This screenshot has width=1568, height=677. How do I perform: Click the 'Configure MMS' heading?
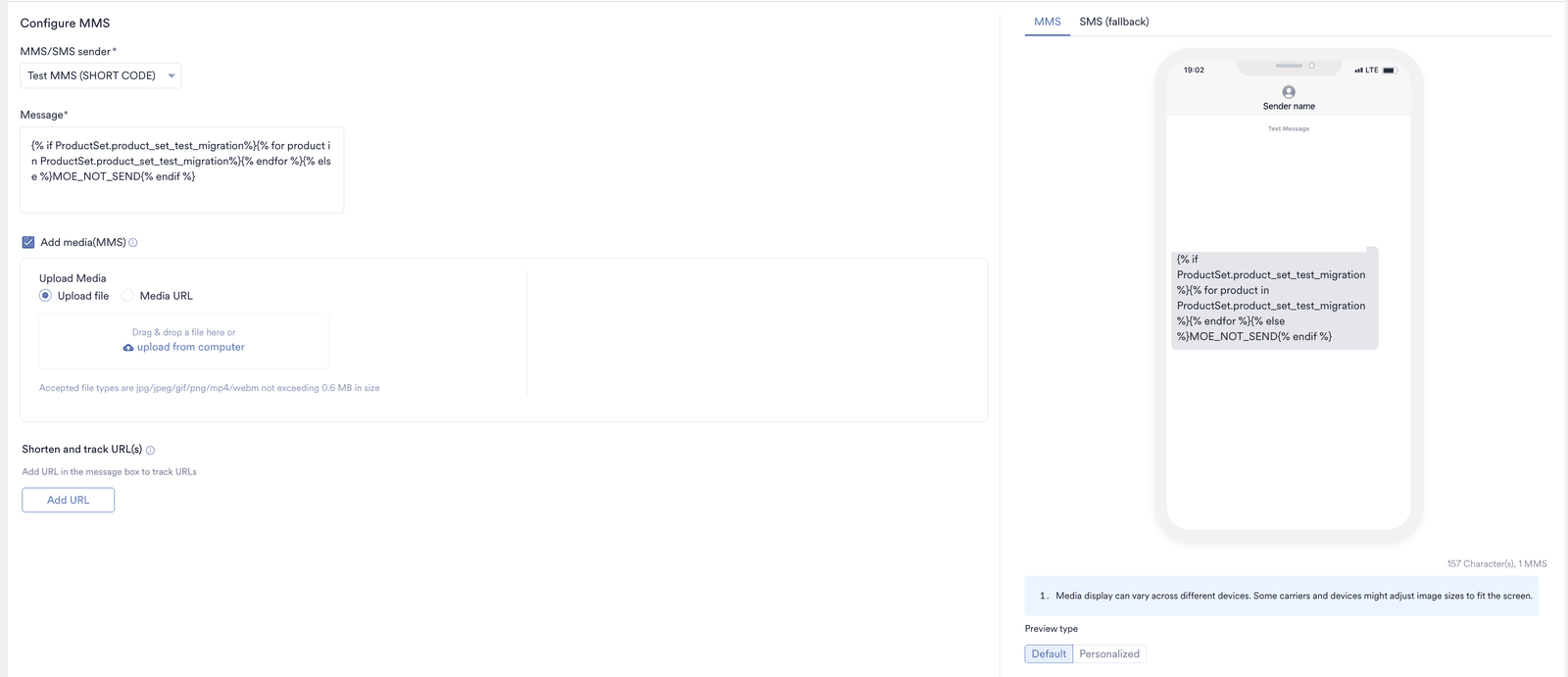point(65,23)
